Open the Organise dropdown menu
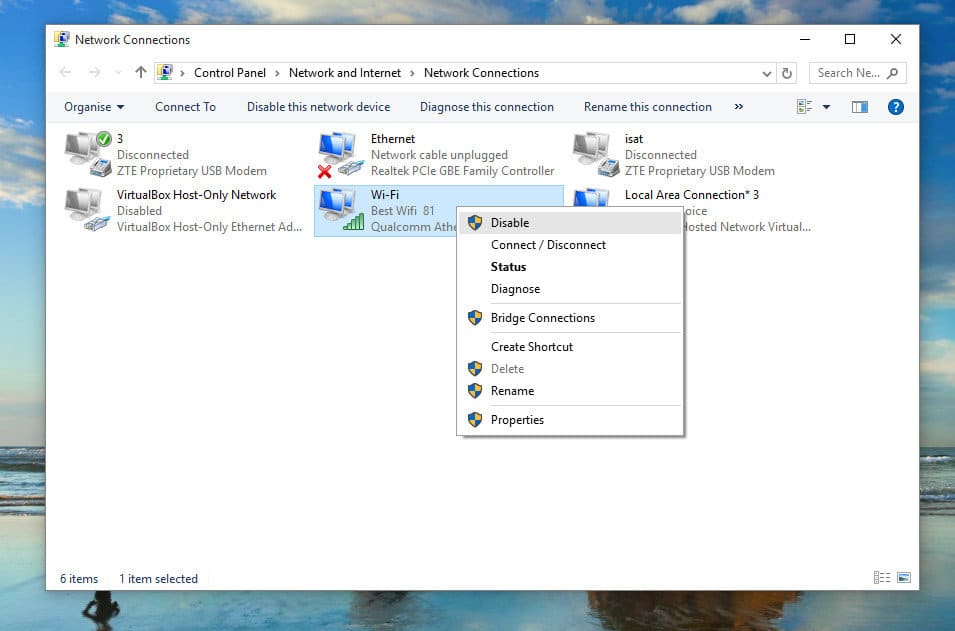The width and height of the screenshot is (955, 631). tap(94, 107)
